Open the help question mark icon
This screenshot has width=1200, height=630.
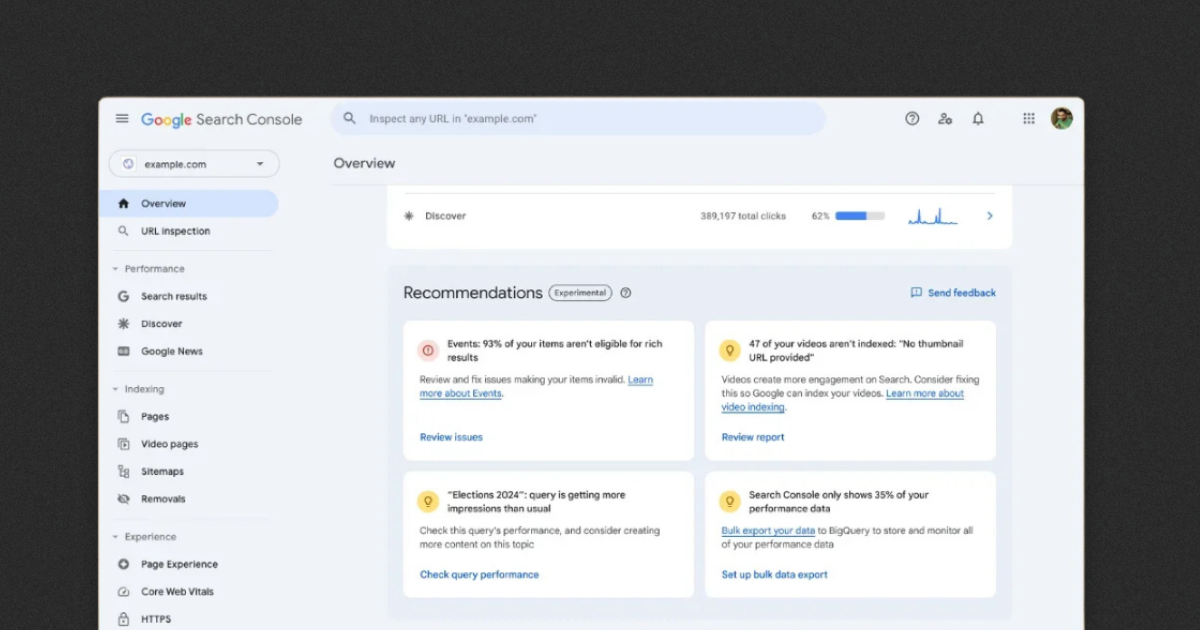[912, 118]
